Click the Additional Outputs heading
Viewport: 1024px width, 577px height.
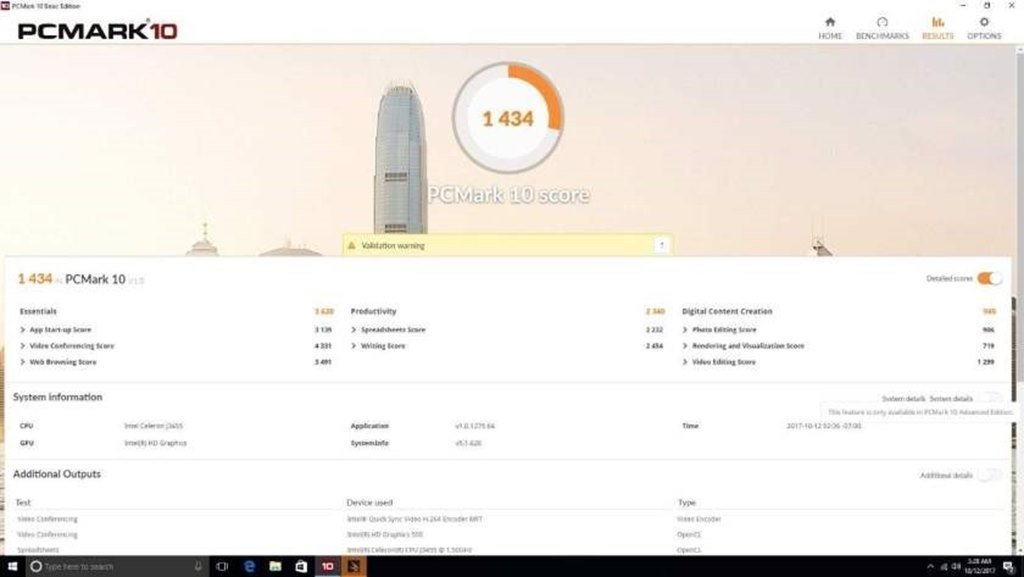57,474
